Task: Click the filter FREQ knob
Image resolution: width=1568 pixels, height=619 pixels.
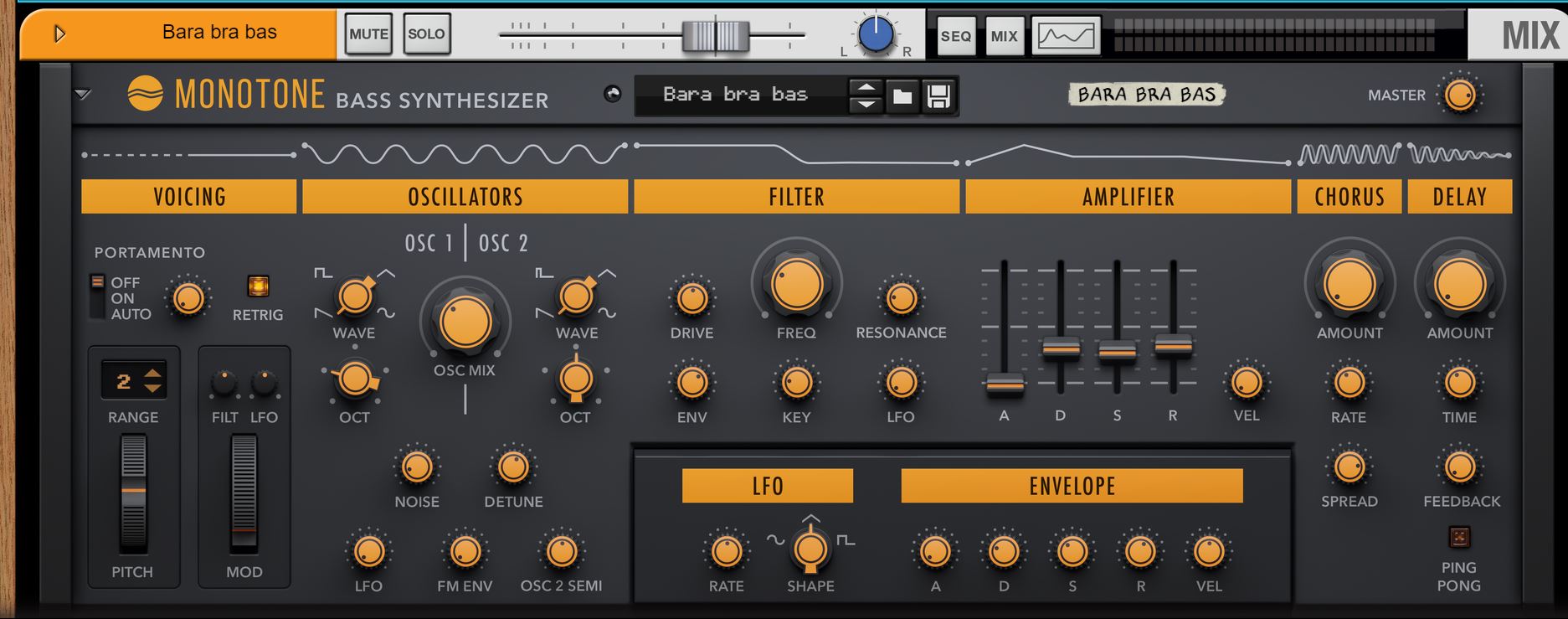Action: click(797, 284)
